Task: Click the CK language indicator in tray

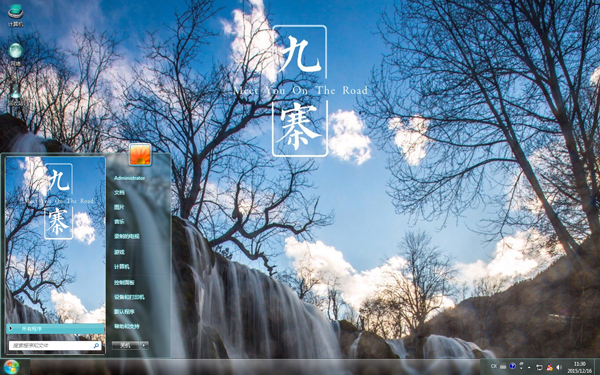Action: 494,367
